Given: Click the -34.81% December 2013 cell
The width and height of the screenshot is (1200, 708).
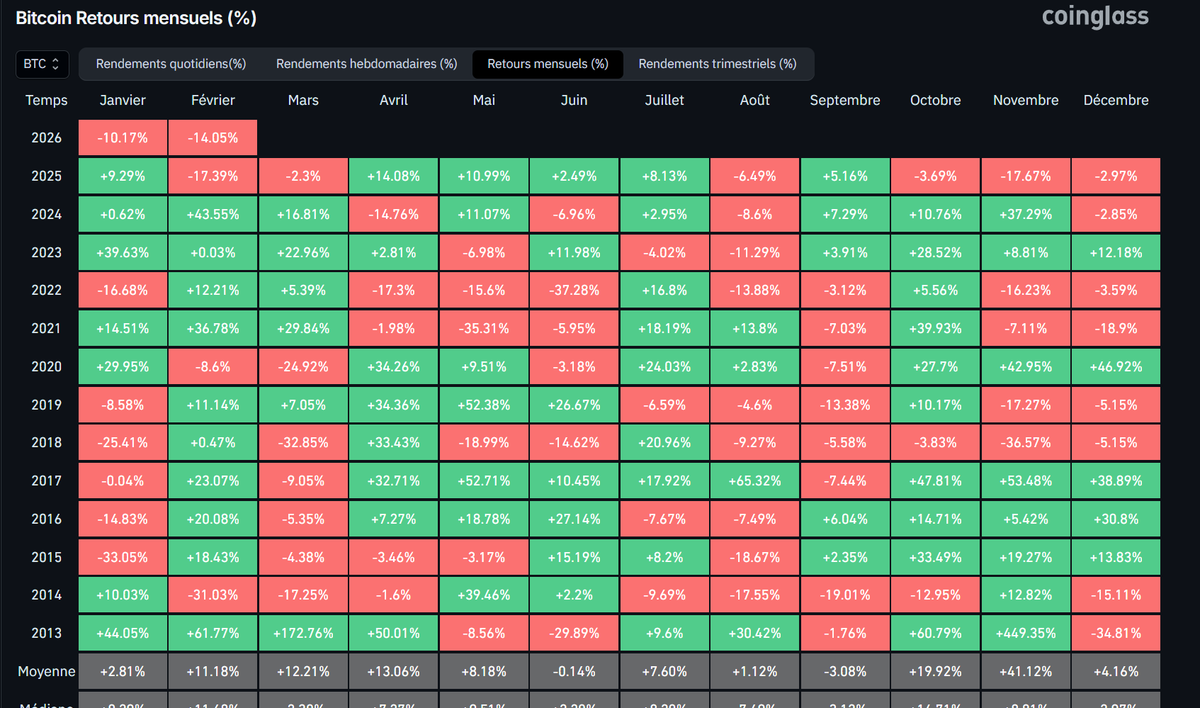Looking at the screenshot, I should [1116, 633].
